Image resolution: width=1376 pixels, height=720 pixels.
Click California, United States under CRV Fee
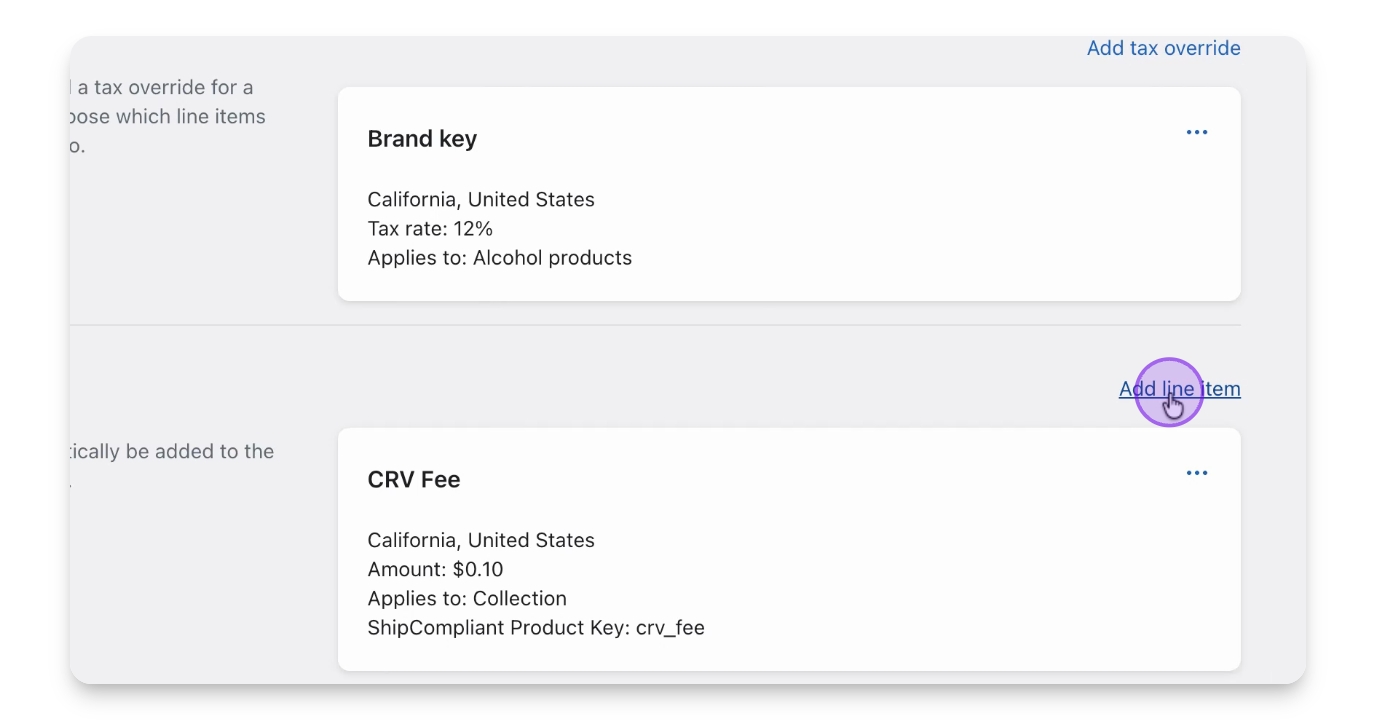pyautogui.click(x=481, y=541)
